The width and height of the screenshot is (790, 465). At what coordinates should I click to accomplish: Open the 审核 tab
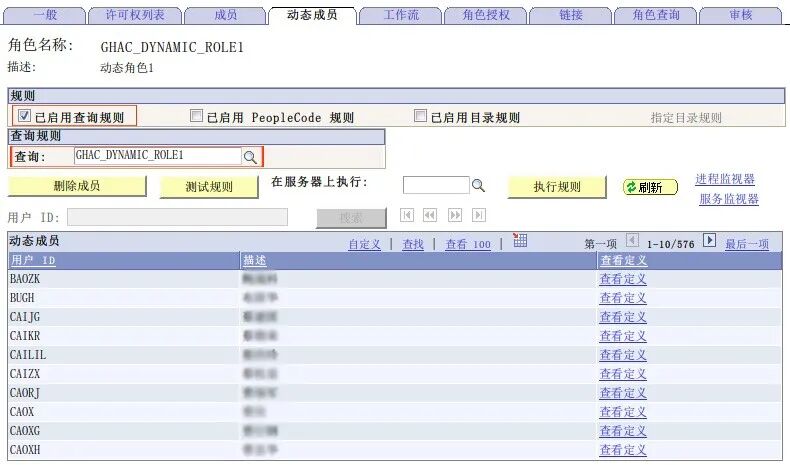pyautogui.click(x=741, y=15)
